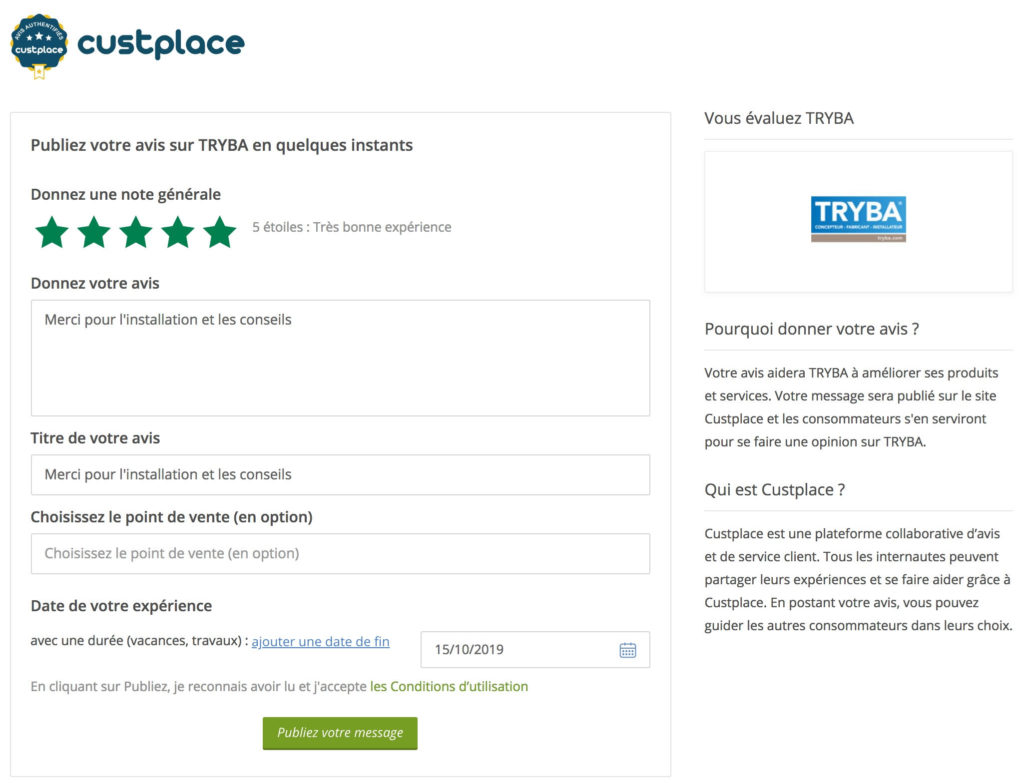Click the 15/10/2019 date field
This screenshot has width=1024, height=783.
pos(520,650)
